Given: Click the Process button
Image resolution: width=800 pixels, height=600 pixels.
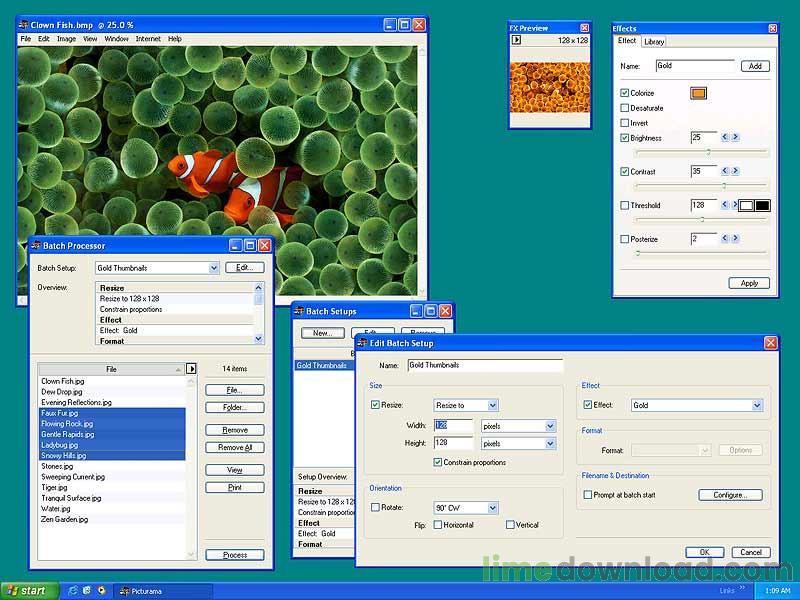Looking at the screenshot, I should (x=235, y=554).
